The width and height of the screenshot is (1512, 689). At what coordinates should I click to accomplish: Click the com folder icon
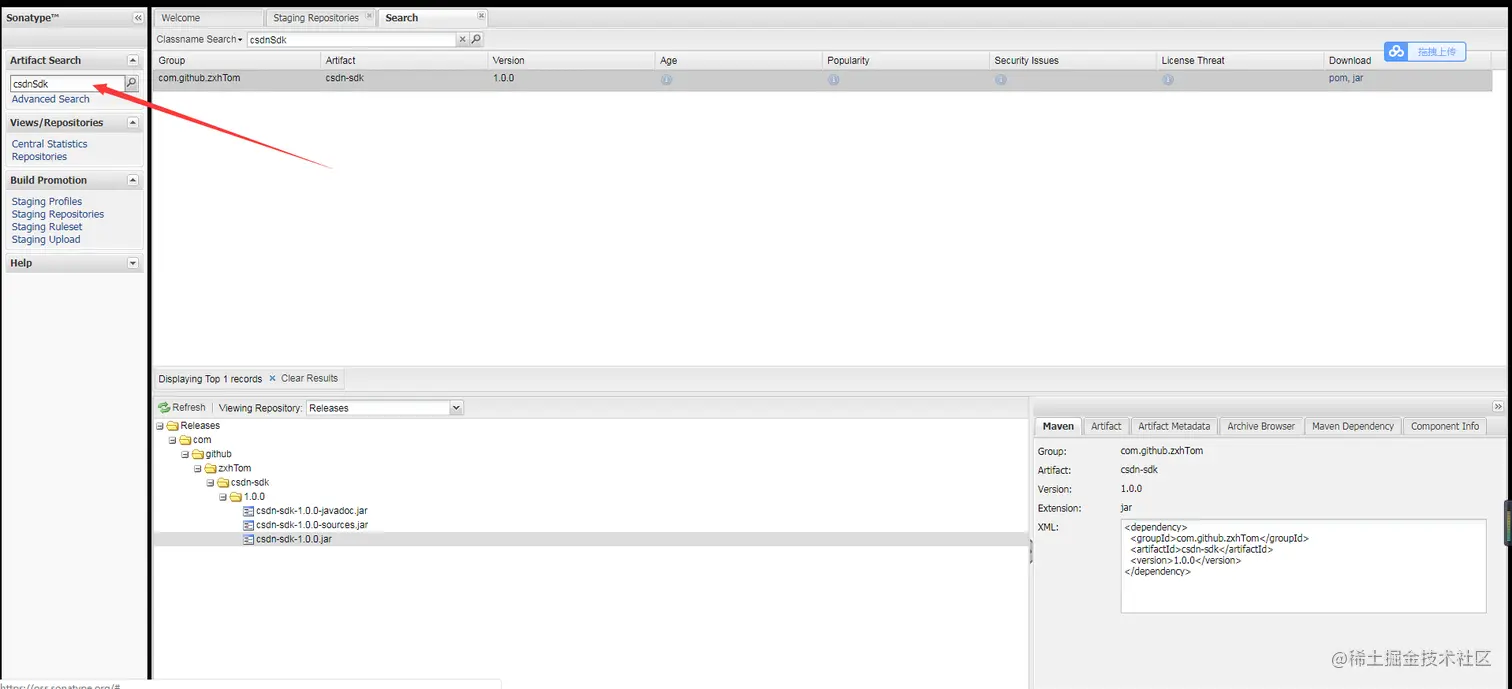tap(185, 440)
